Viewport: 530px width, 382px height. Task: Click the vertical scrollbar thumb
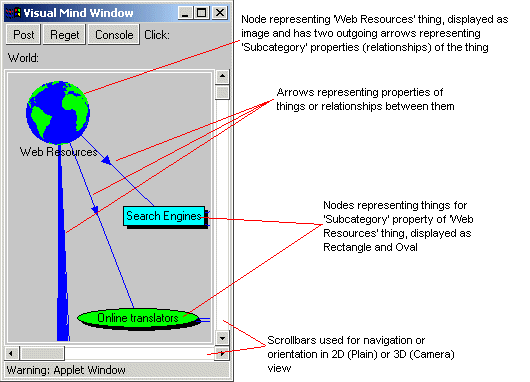[222, 92]
